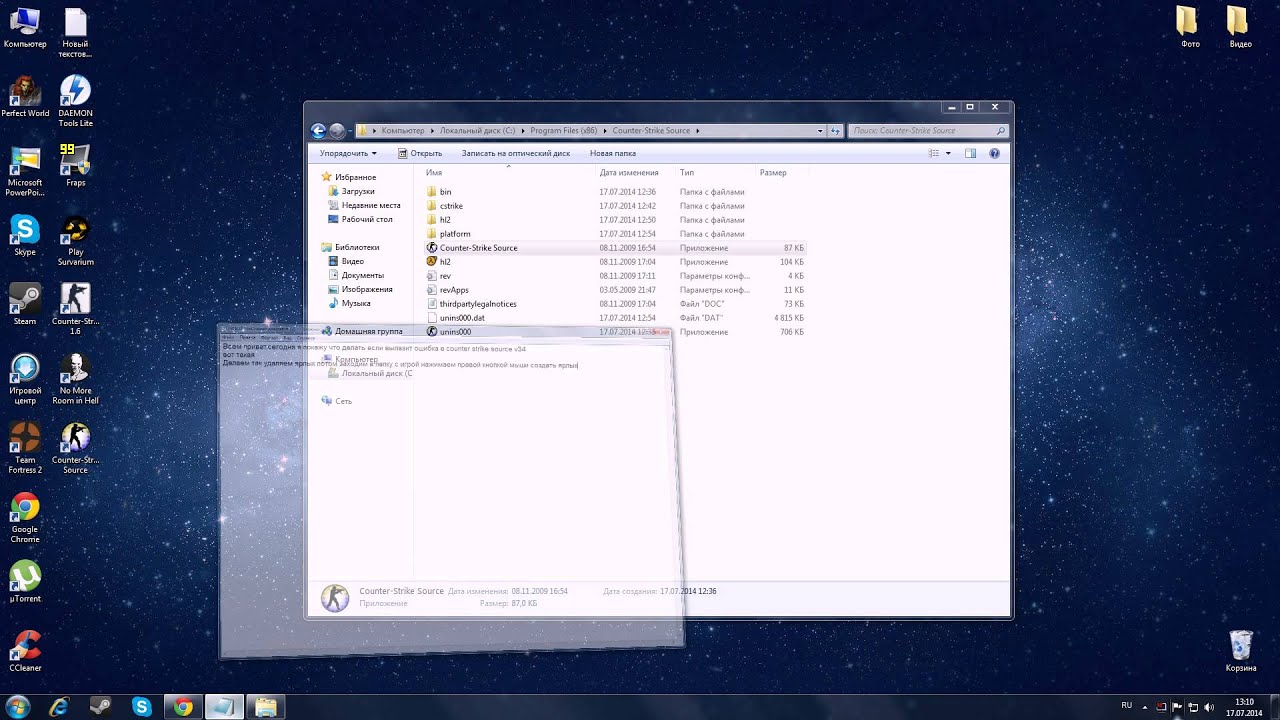Screen dimensions: 1280x720
Task: Select the CCleaner desktop icon
Action: tap(25, 652)
